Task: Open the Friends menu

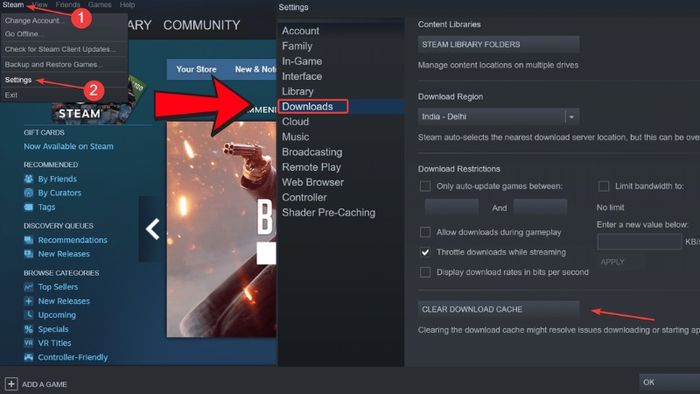Action: point(68,4)
